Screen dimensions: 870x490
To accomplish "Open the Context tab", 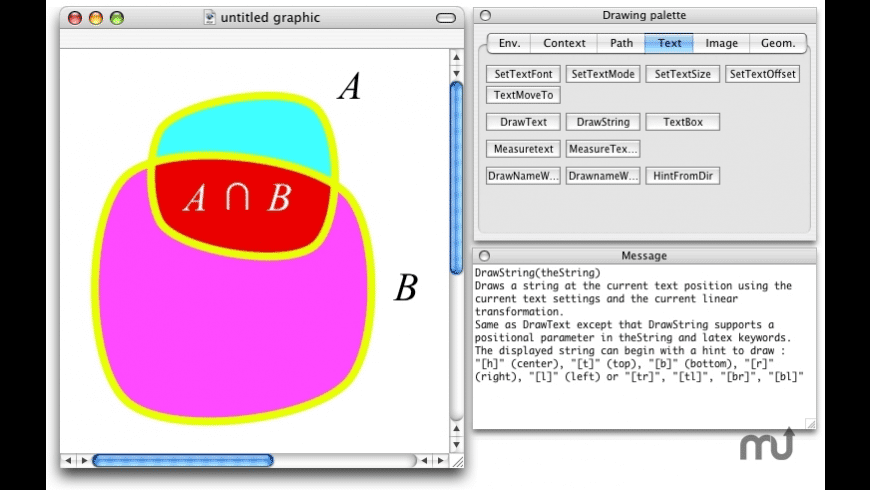I will coord(564,43).
